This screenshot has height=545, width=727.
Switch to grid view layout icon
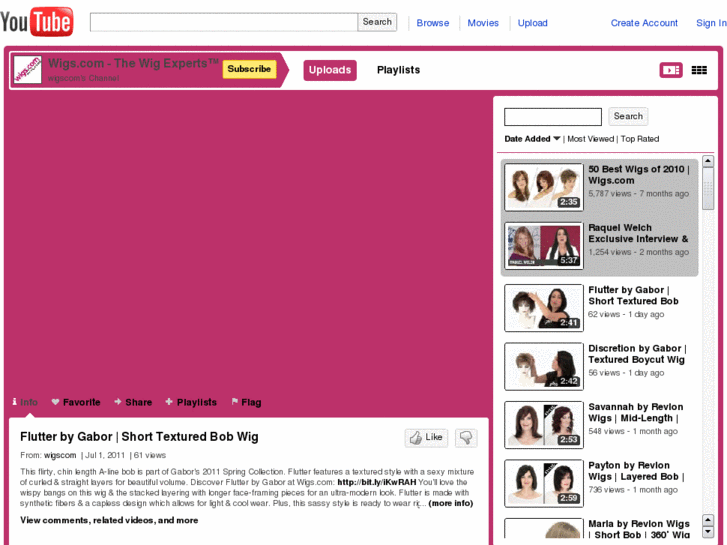(699, 70)
